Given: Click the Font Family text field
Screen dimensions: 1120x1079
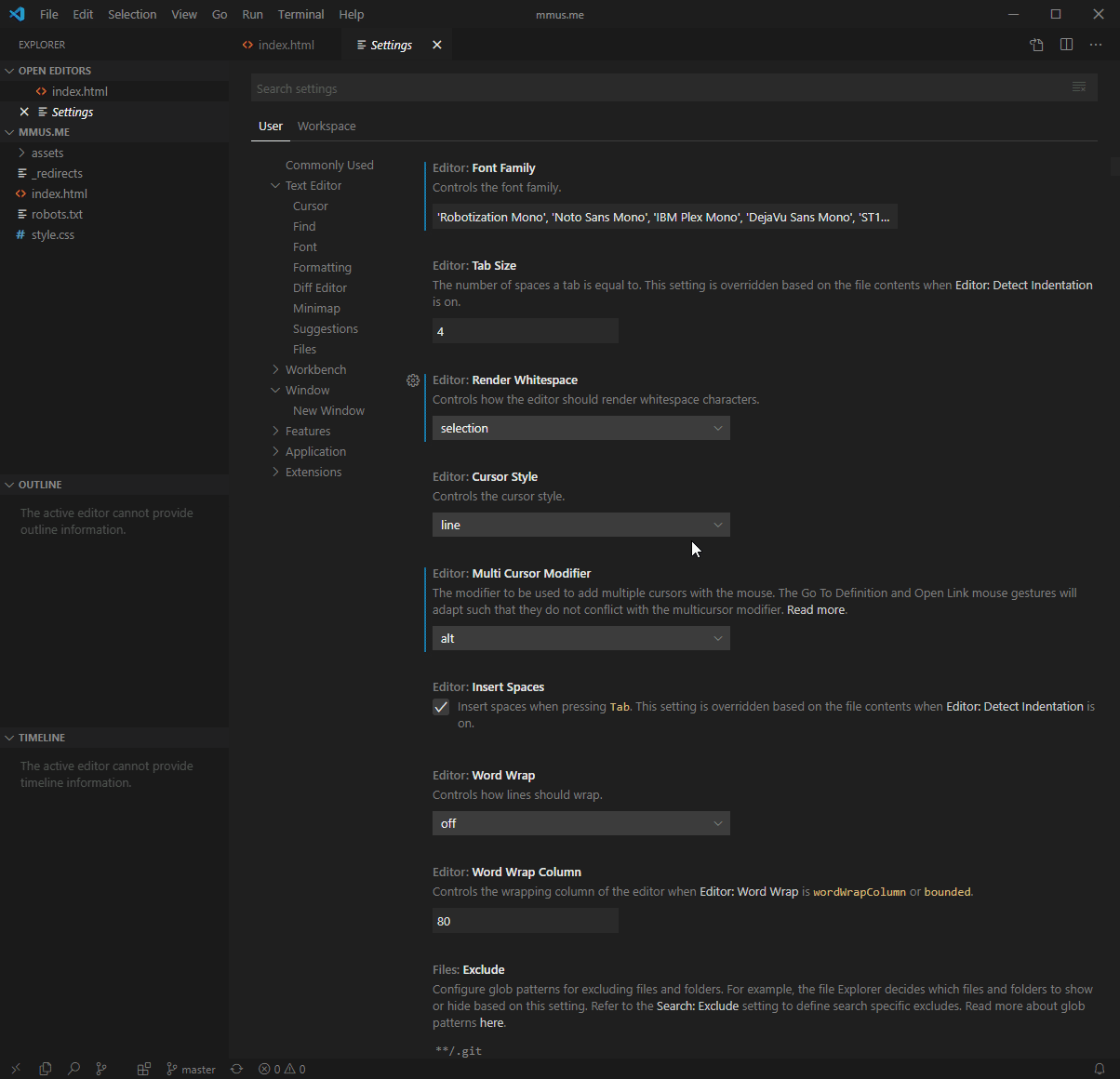Looking at the screenshot, I should [x=665, y=217].
